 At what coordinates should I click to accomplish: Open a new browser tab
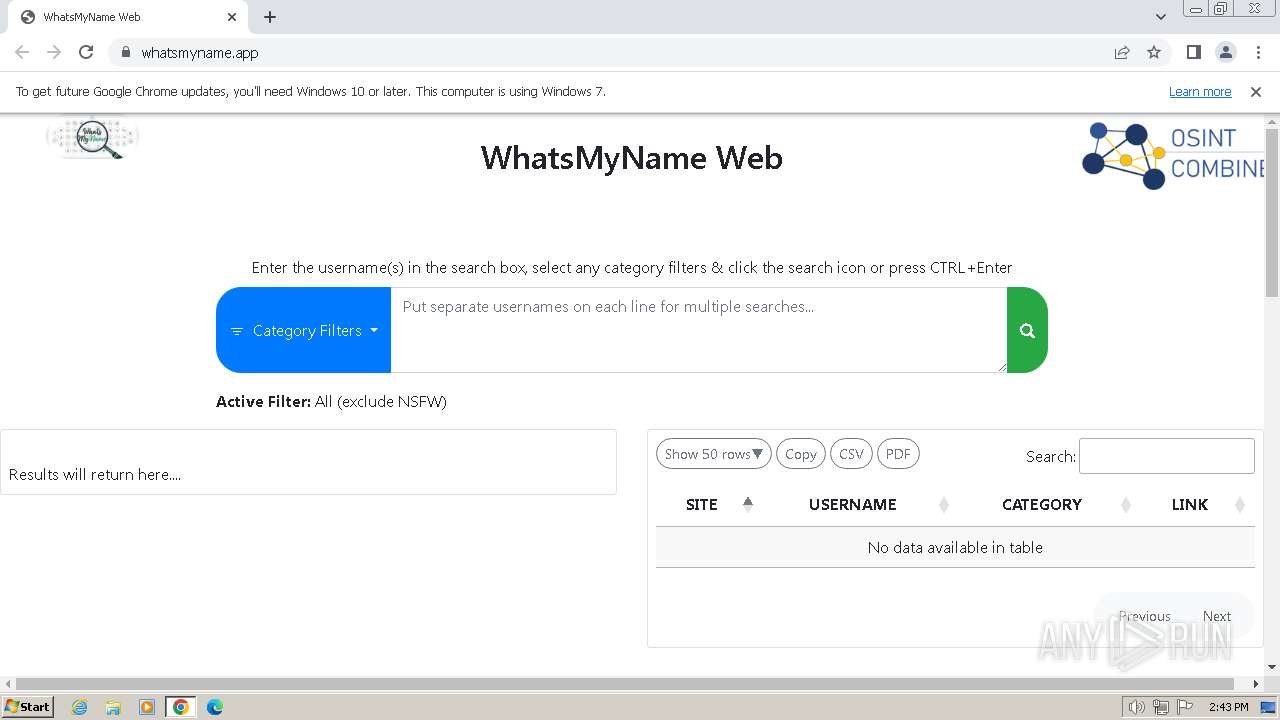pos(270,17)
